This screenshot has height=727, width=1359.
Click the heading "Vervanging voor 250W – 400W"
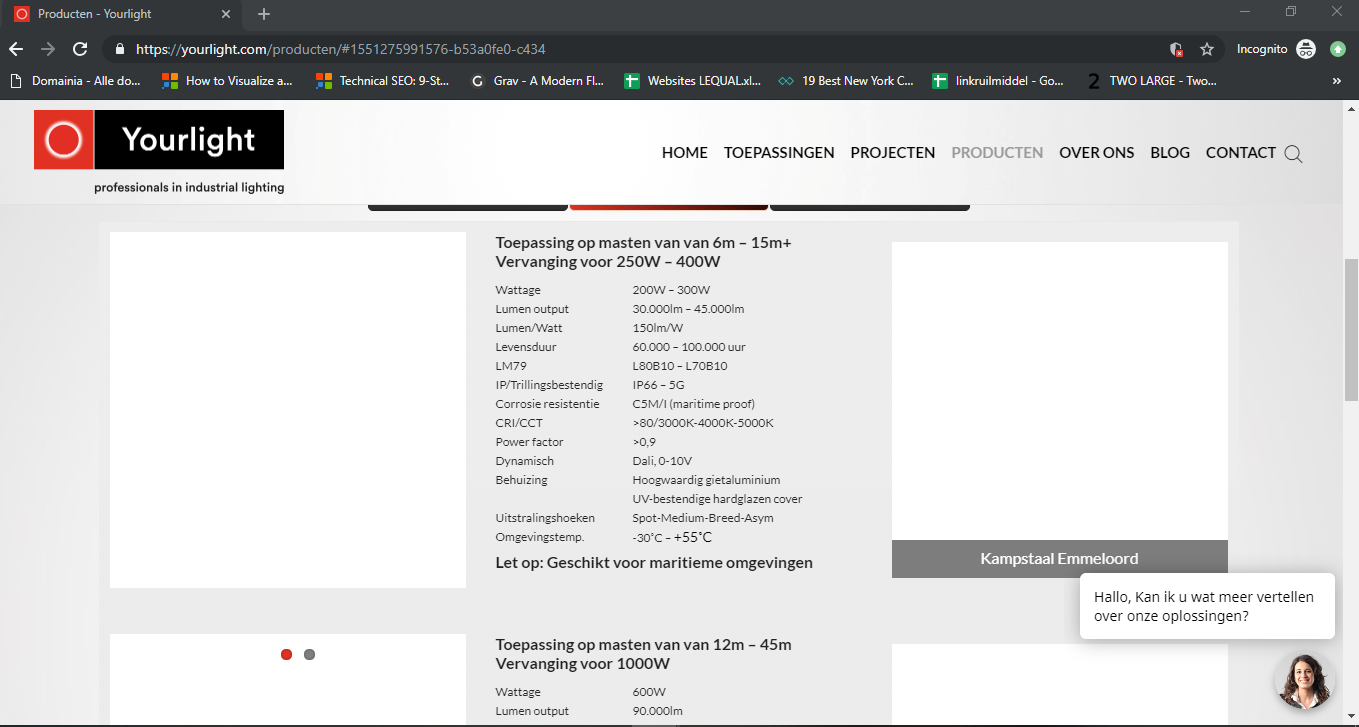(x=608, y=262)
